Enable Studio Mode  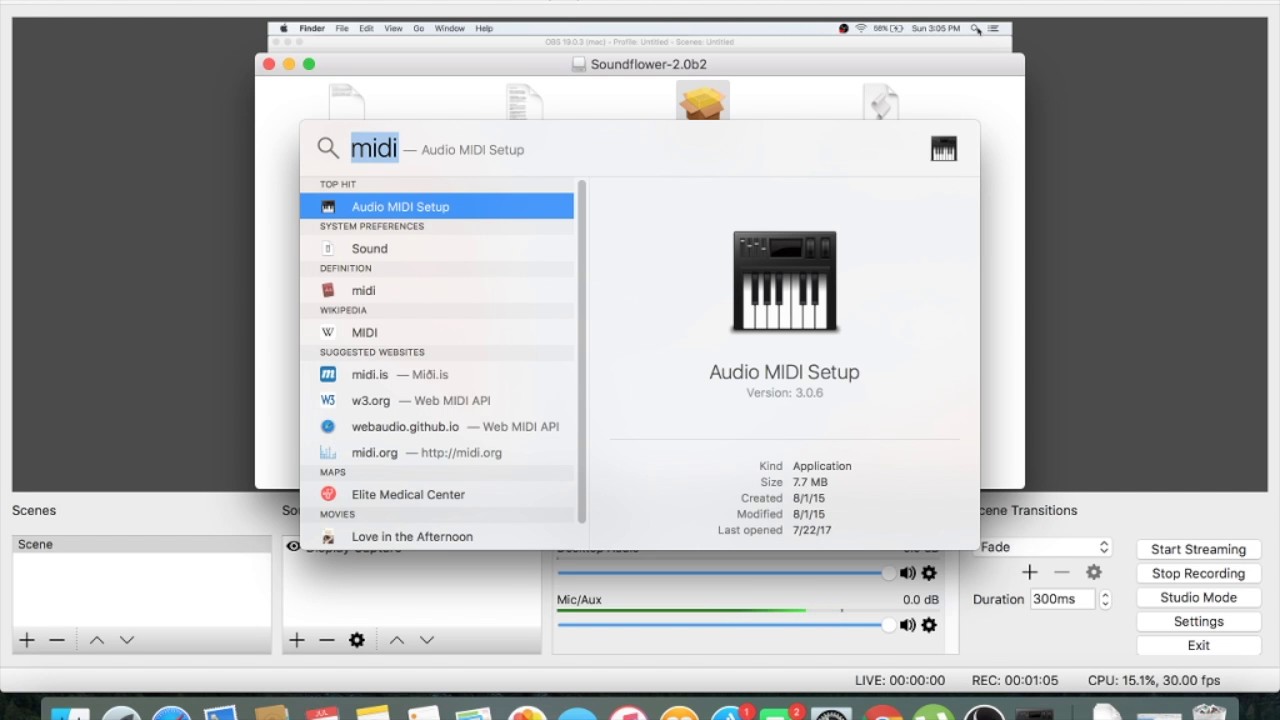click(x=1198, y=597)
